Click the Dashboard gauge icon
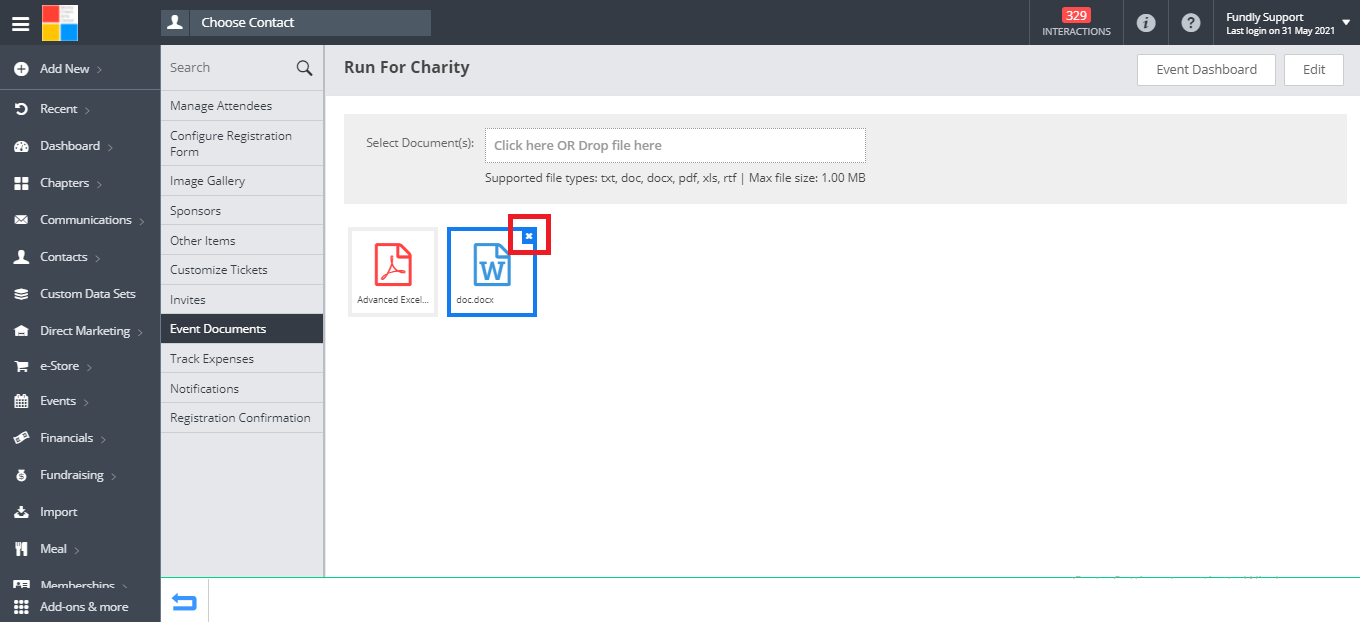 tap(21, 146)
